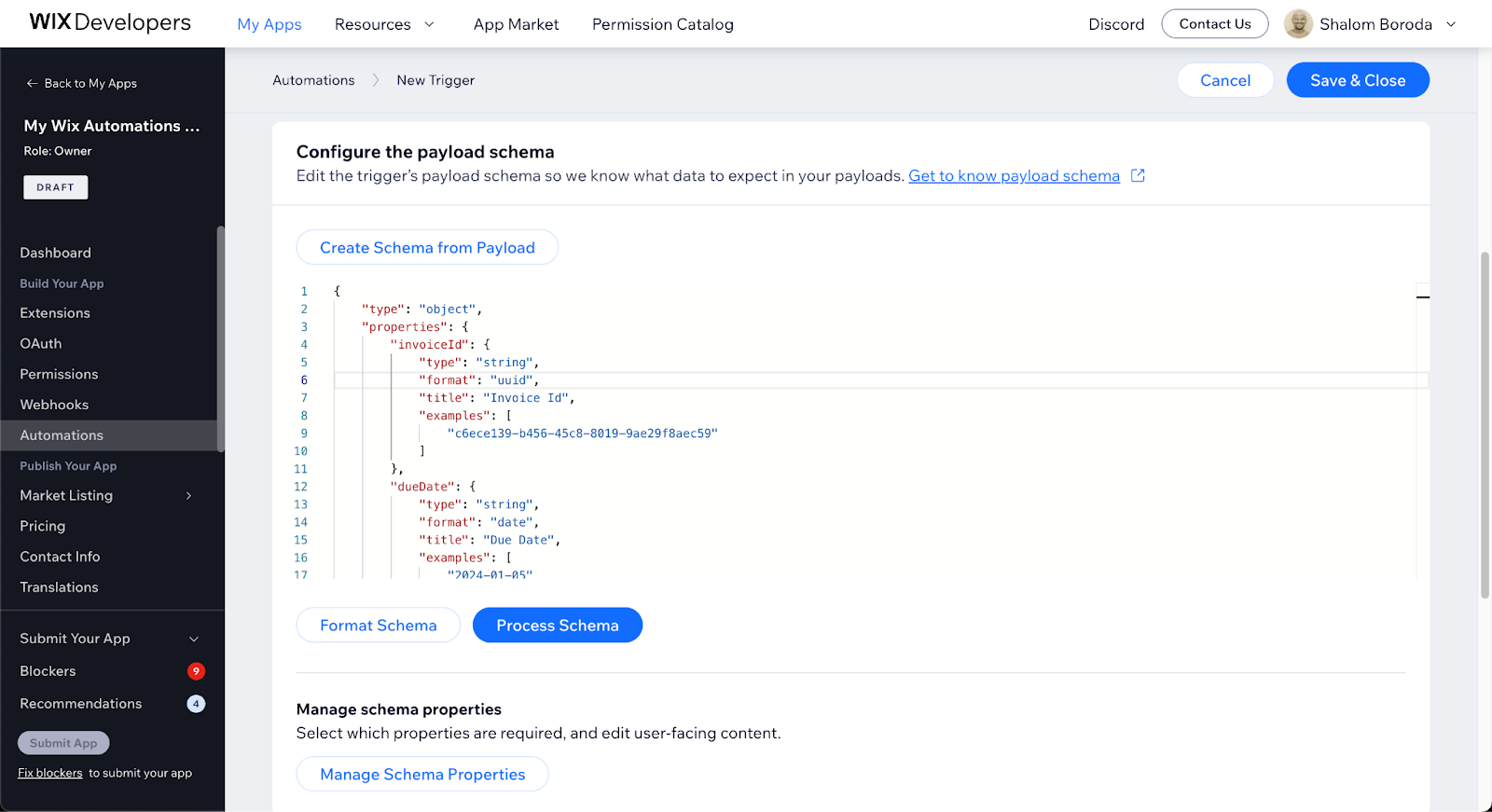This screenshot has height=812, width=1492.
Task: Click code line with "format": "uuid"
Action: 478,380
